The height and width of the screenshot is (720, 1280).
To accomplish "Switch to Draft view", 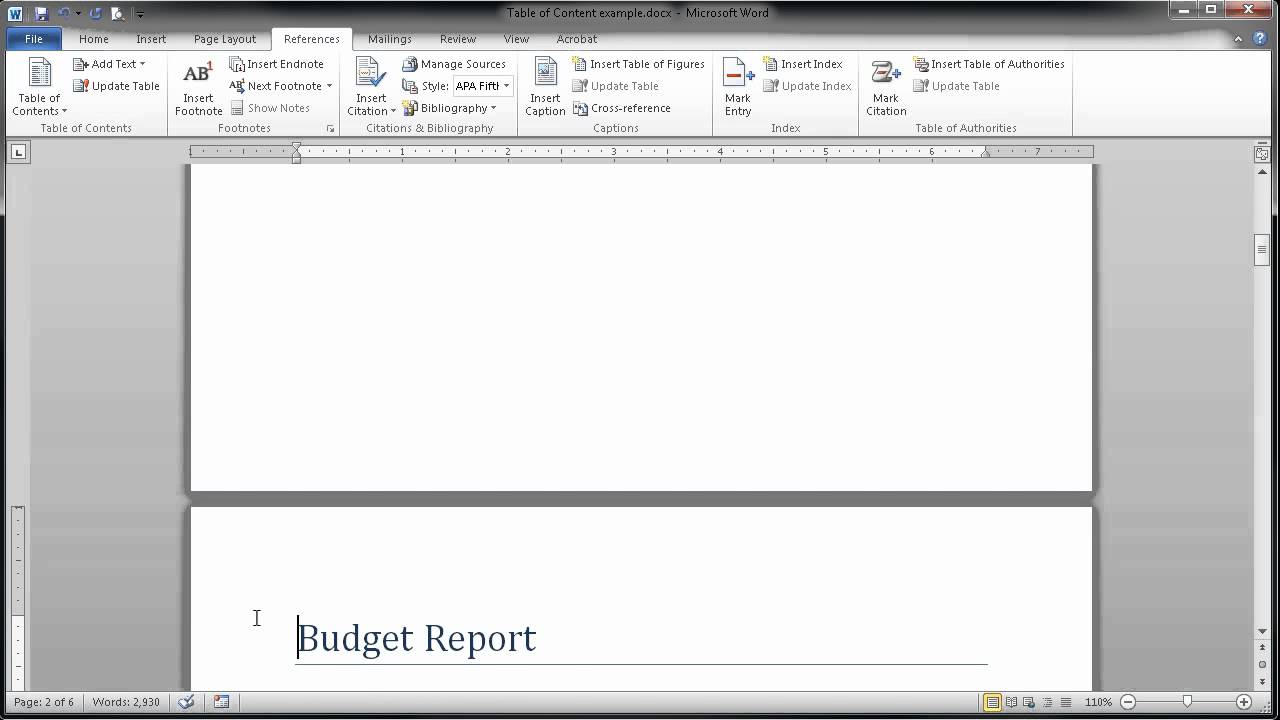I will [x=1065, y=702].
